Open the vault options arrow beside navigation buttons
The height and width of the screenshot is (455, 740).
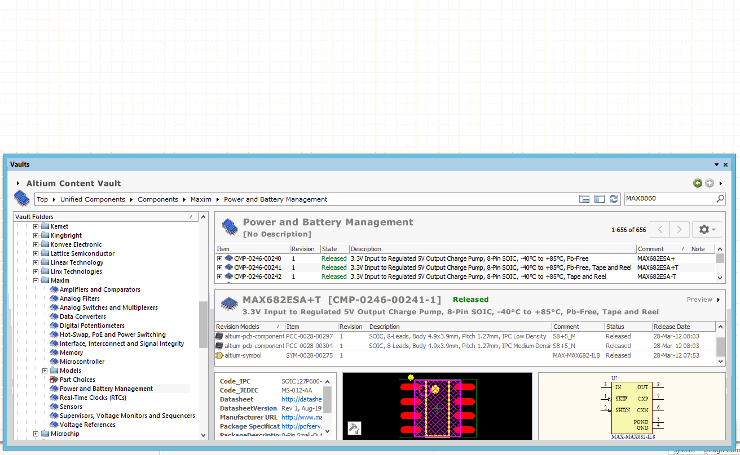pyautogui.click(x=721, y=183)
